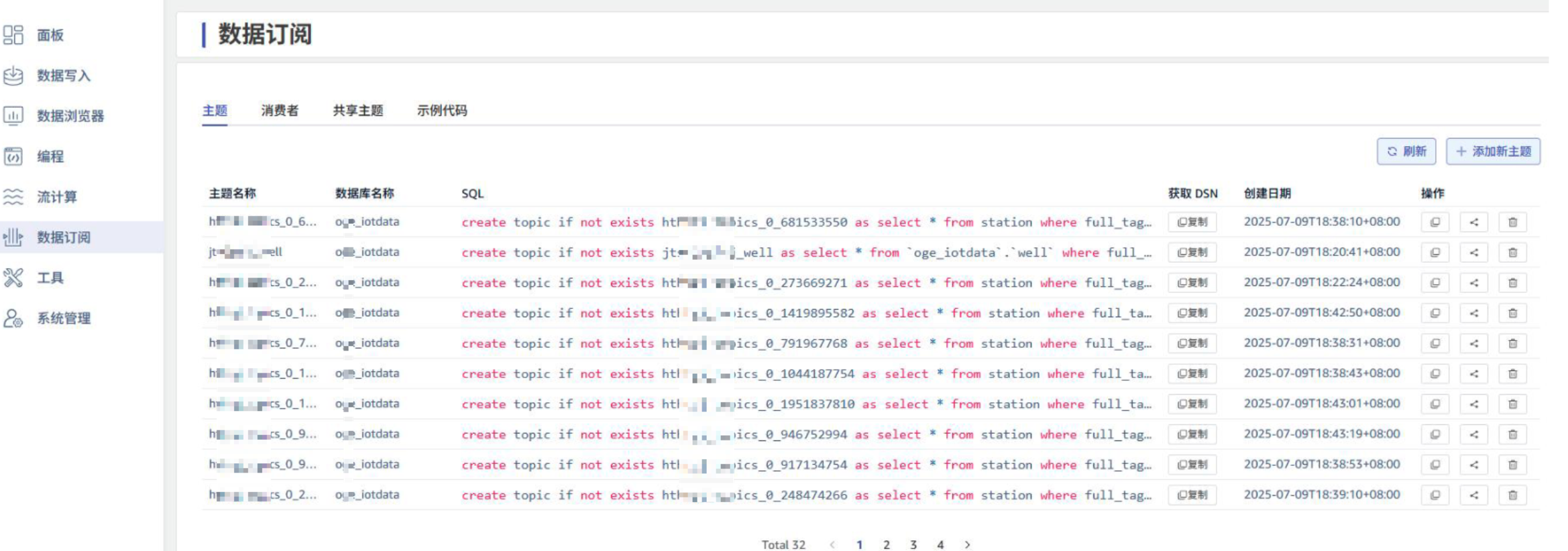1568x551 pixels.
Task: Copy DSN for topic created 18:39:10
Action: tap(1192, 495)
